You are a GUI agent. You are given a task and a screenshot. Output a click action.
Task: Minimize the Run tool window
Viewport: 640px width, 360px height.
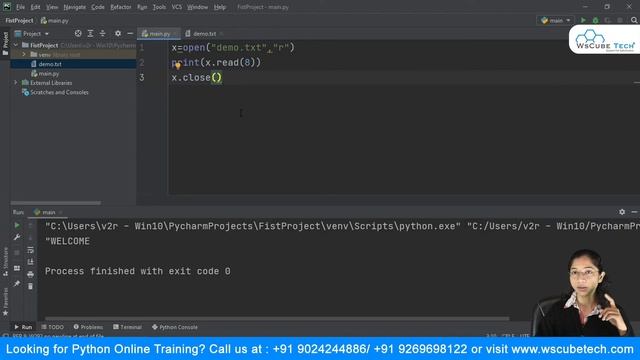pos(634,212)
